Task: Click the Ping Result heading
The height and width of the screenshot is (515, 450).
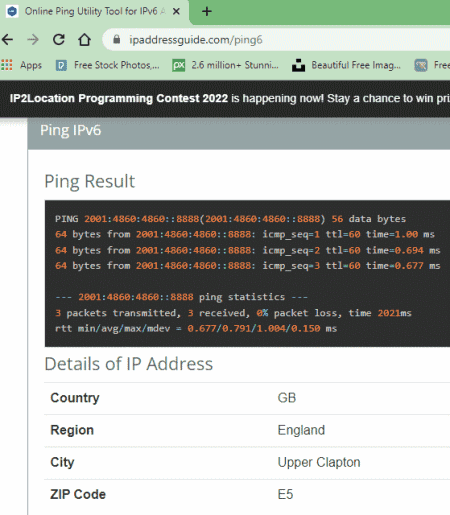Action: 90,181
